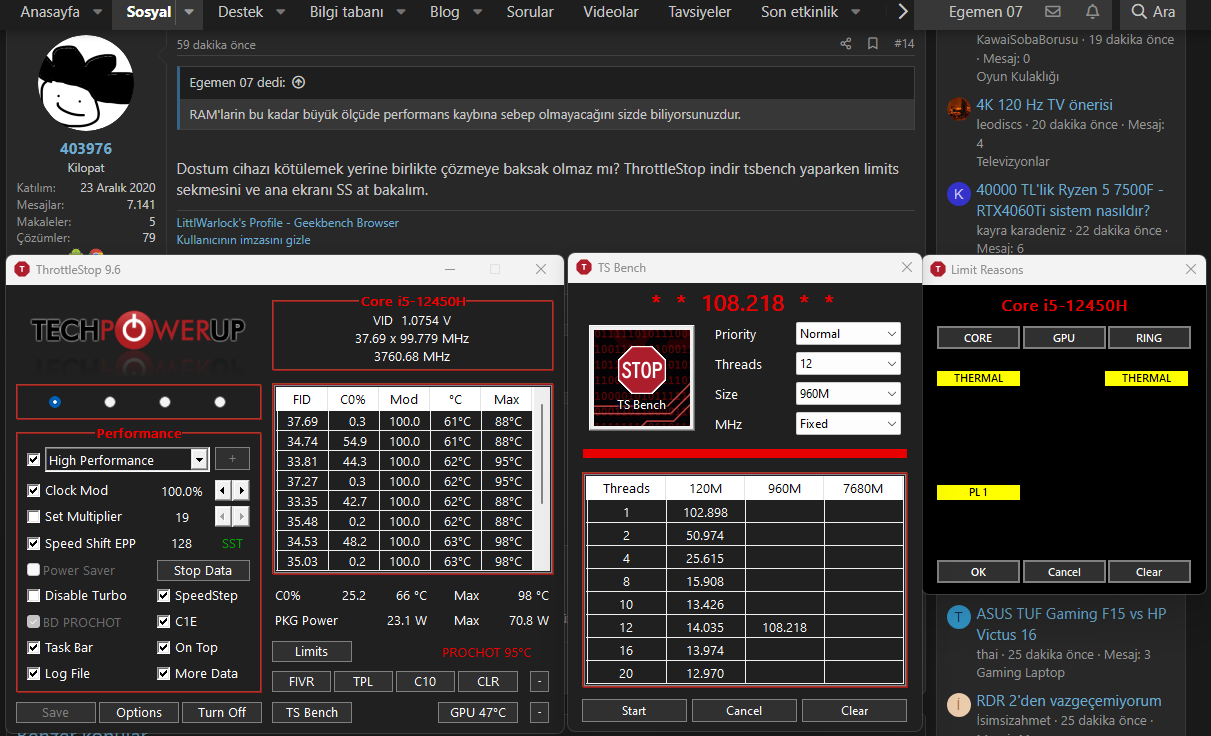Increase Clock Mod with right arrow

pyautogui.click(x=241, y=491)
